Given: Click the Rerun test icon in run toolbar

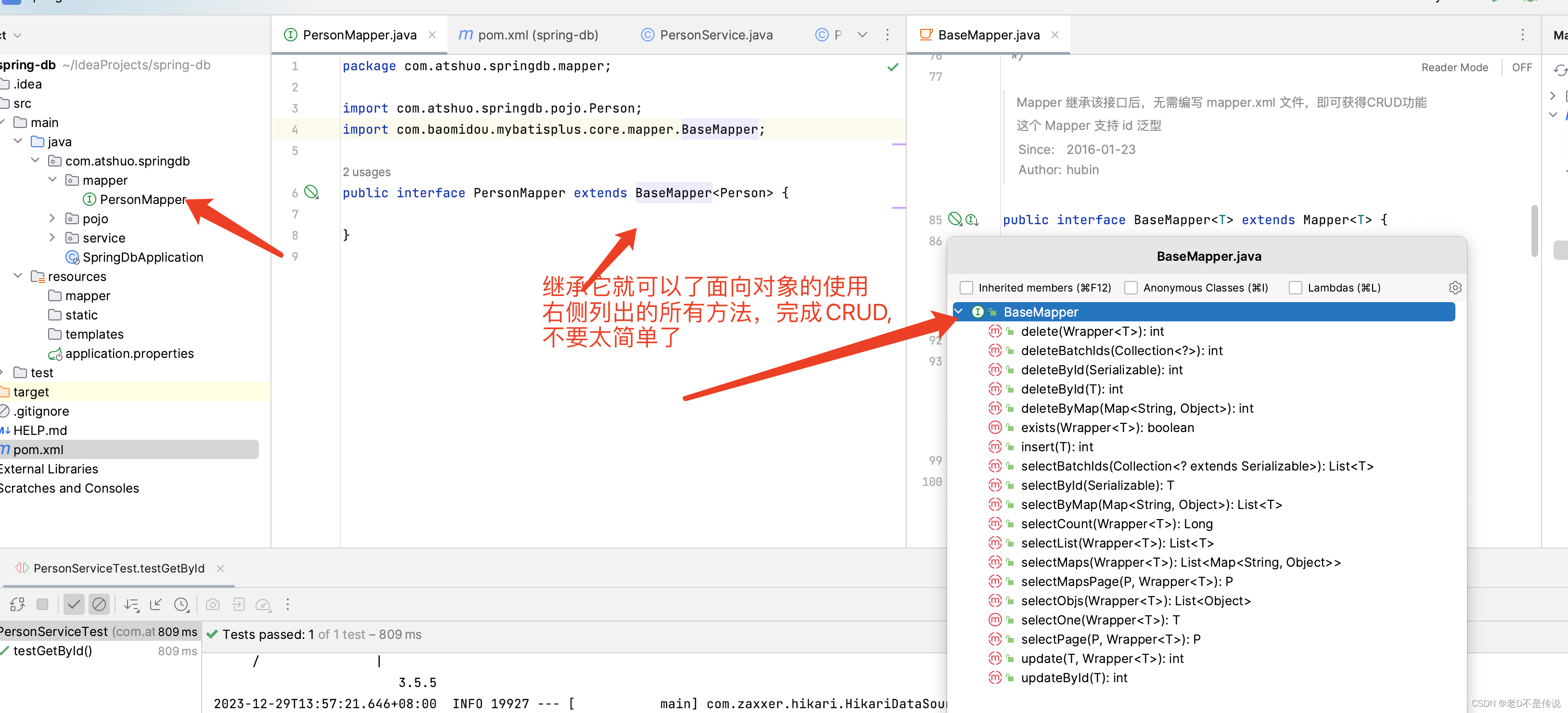Looking at the screenshot, I should [x=17, y=604].
